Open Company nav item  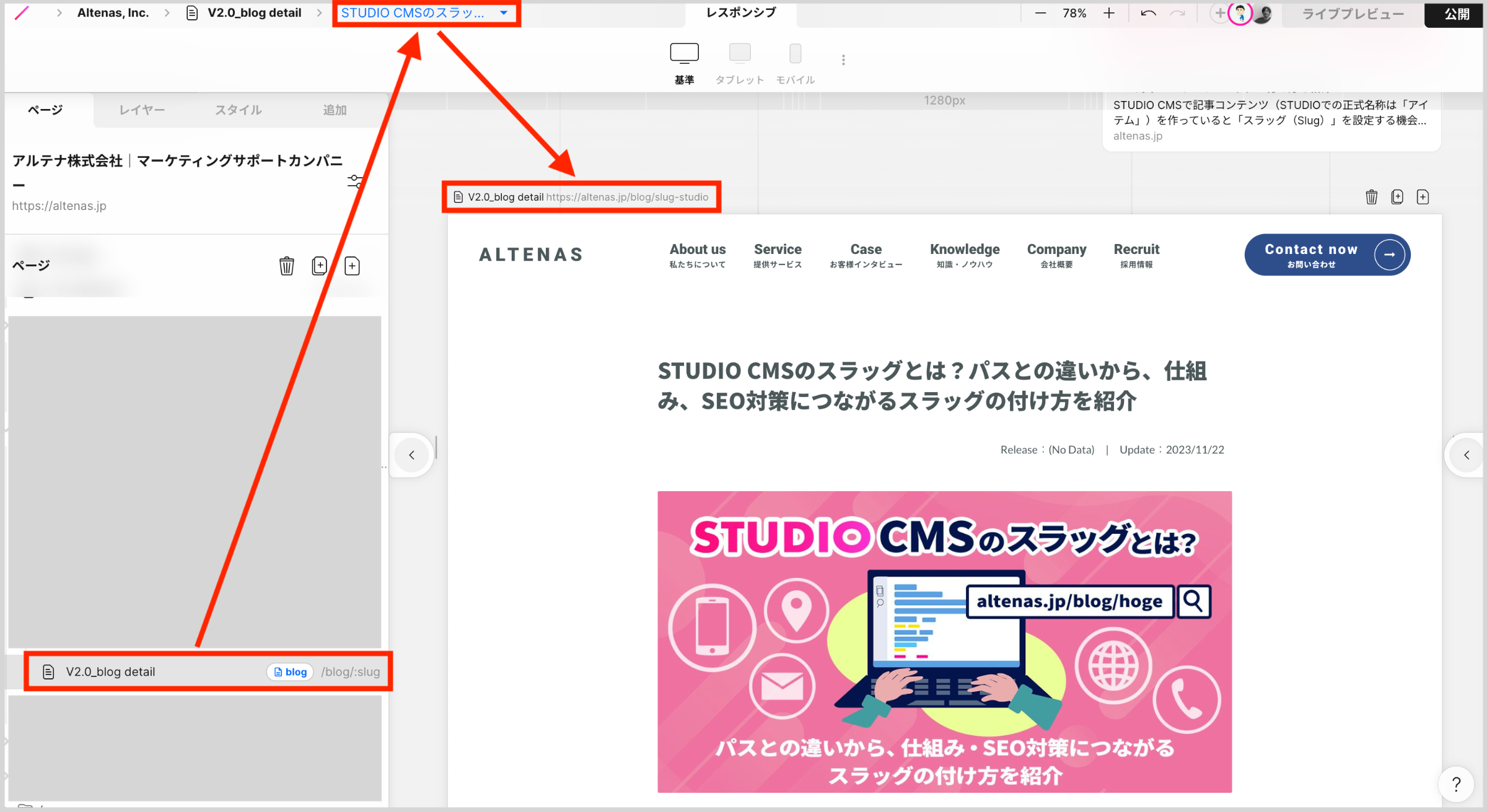coord(1056,255)
